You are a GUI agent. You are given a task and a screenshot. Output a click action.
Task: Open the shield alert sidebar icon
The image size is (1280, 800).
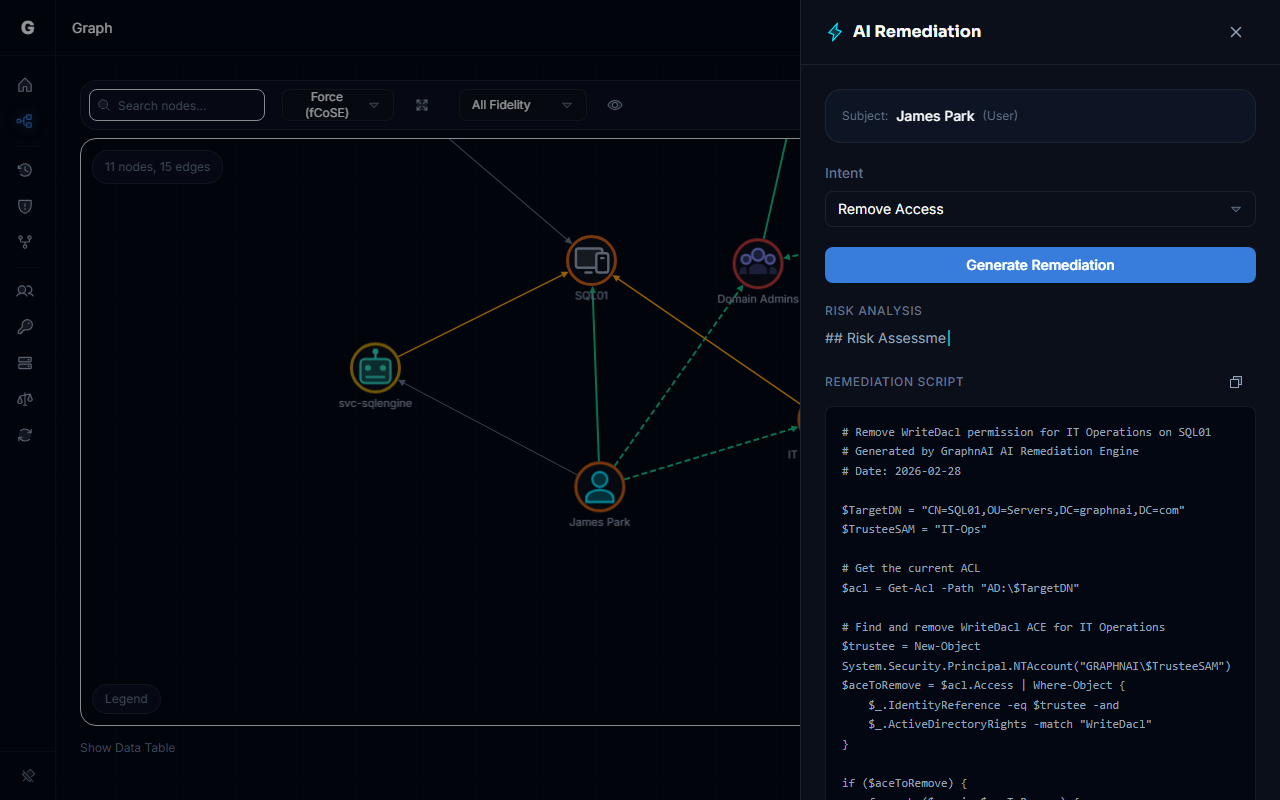[x=25, y=206]
